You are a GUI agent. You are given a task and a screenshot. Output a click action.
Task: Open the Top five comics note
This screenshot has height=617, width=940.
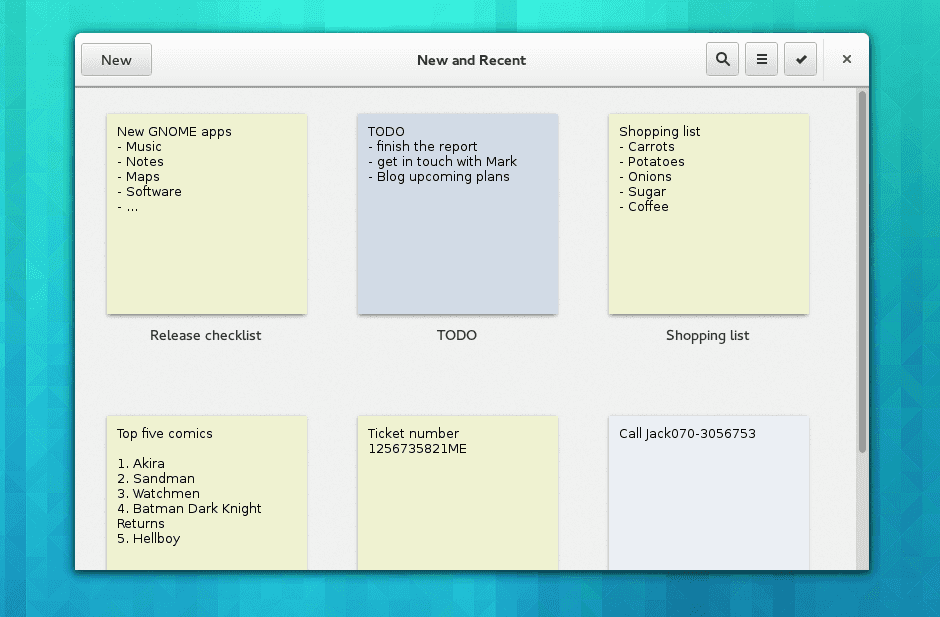pos(207,493)
